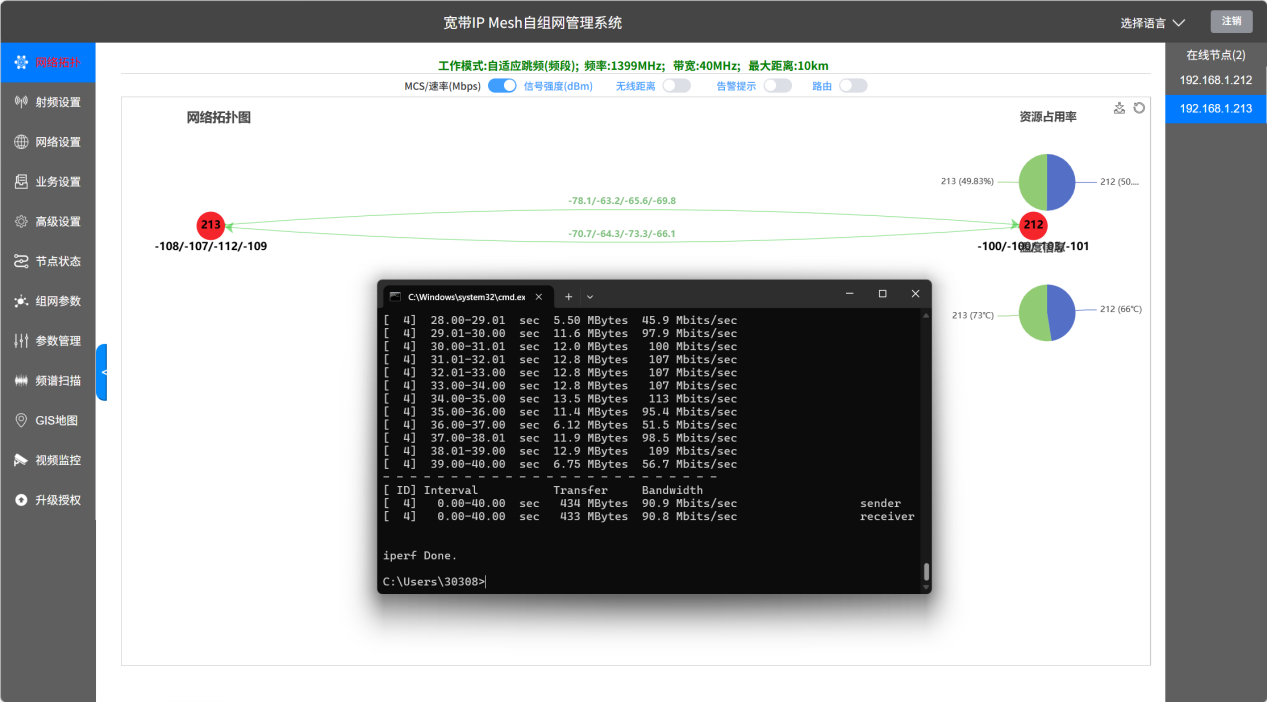Image resolution: width=1267 pixels, height=702 pixels.
Task: Disable the MCS/速率(Mbps) toggle
Action: (x=502, y=86)
